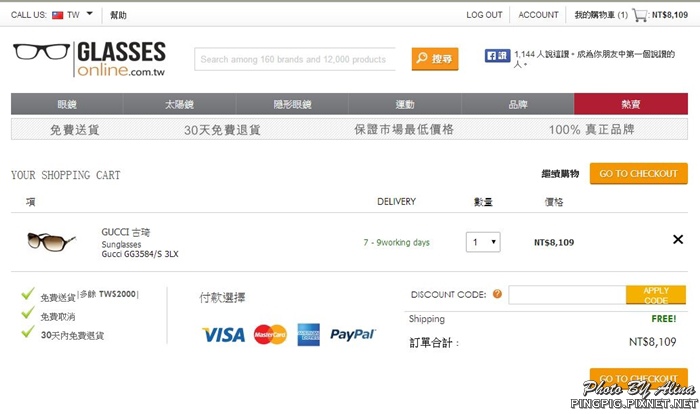Click the American Express payment logo
The image size is (700, 414).
308,335
